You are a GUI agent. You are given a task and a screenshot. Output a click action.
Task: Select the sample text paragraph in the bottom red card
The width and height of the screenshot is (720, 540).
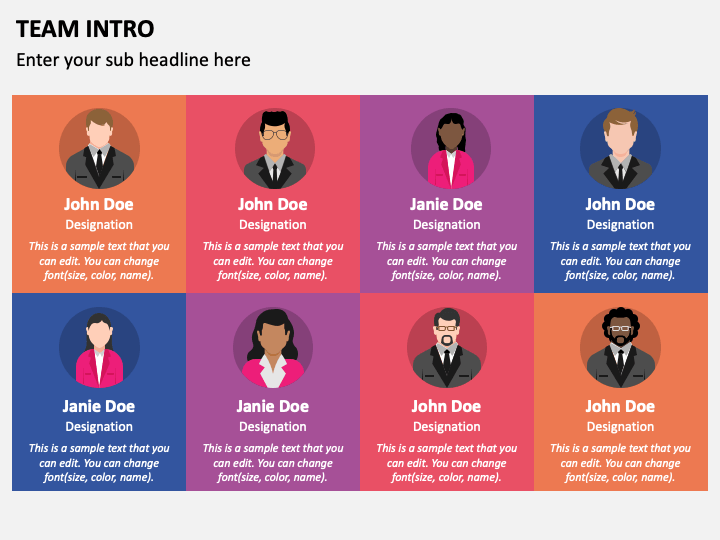click(447, 463)
